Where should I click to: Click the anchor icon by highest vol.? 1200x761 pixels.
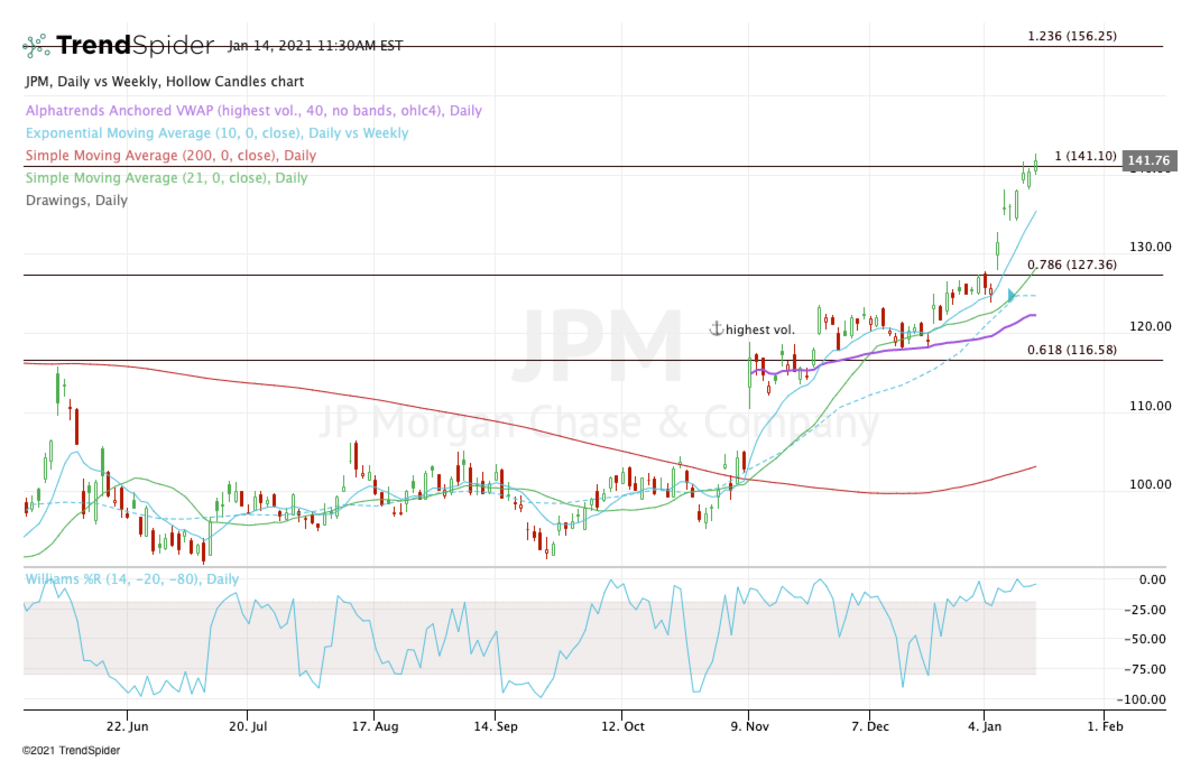pos(715,329)
